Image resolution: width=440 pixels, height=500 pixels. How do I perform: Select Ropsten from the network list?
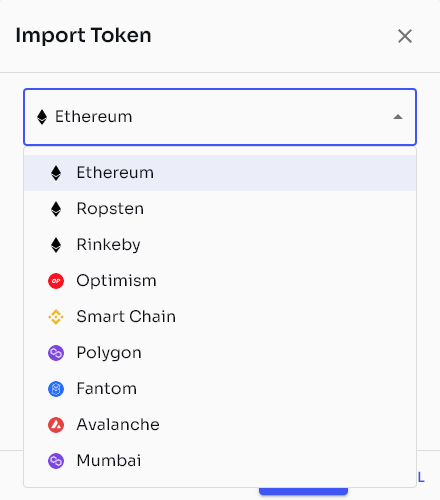pyautogui.click(x=220, y=209)
